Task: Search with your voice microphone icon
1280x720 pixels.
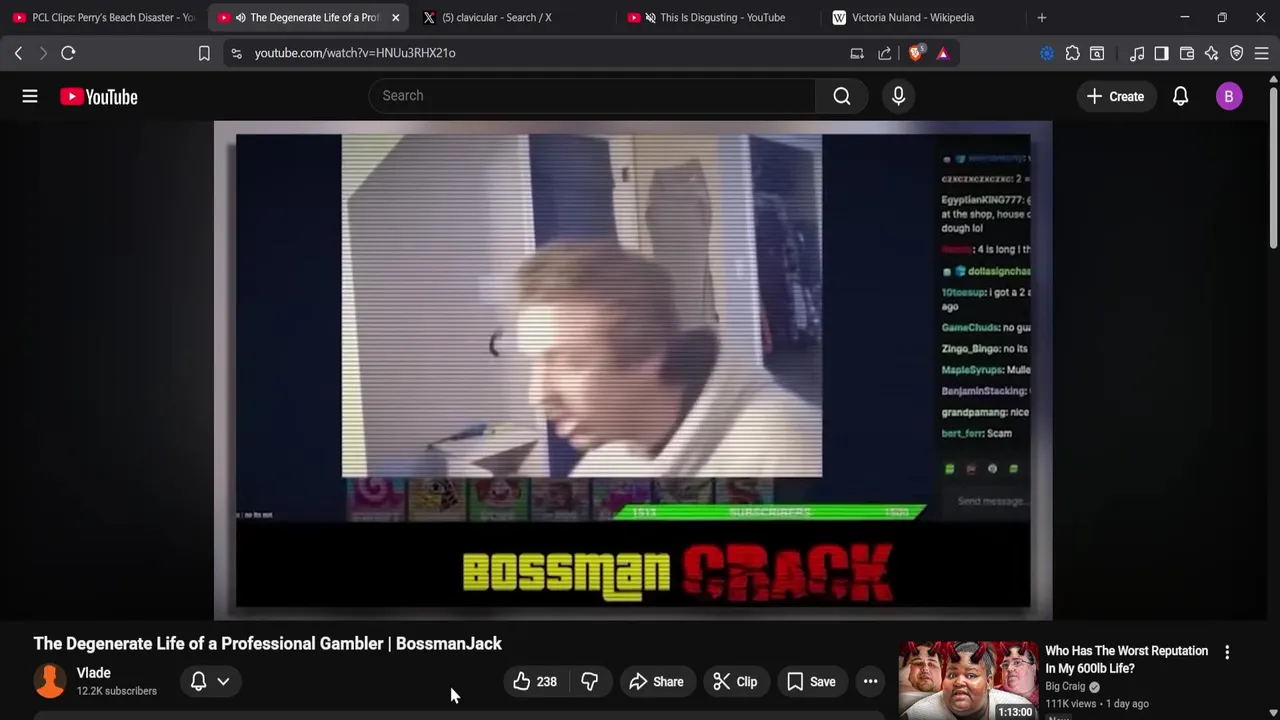Action: (x=898, y=96)
